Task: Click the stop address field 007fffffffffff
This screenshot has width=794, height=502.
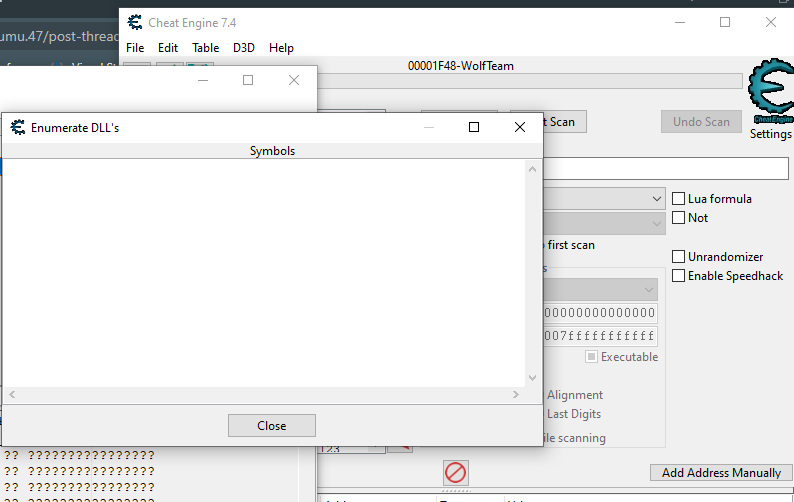Action: 600,335
